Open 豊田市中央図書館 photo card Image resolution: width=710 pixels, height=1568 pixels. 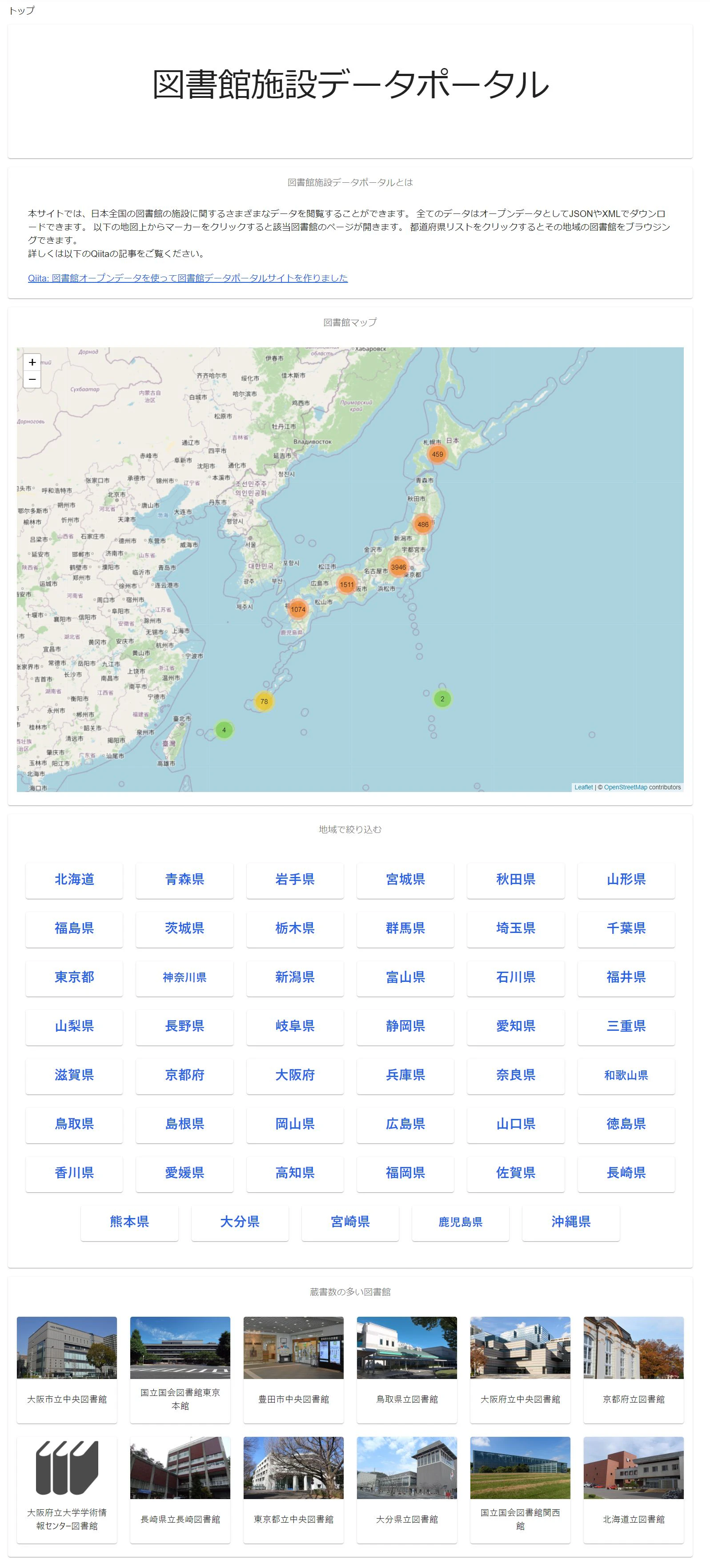pos(293,1370)
